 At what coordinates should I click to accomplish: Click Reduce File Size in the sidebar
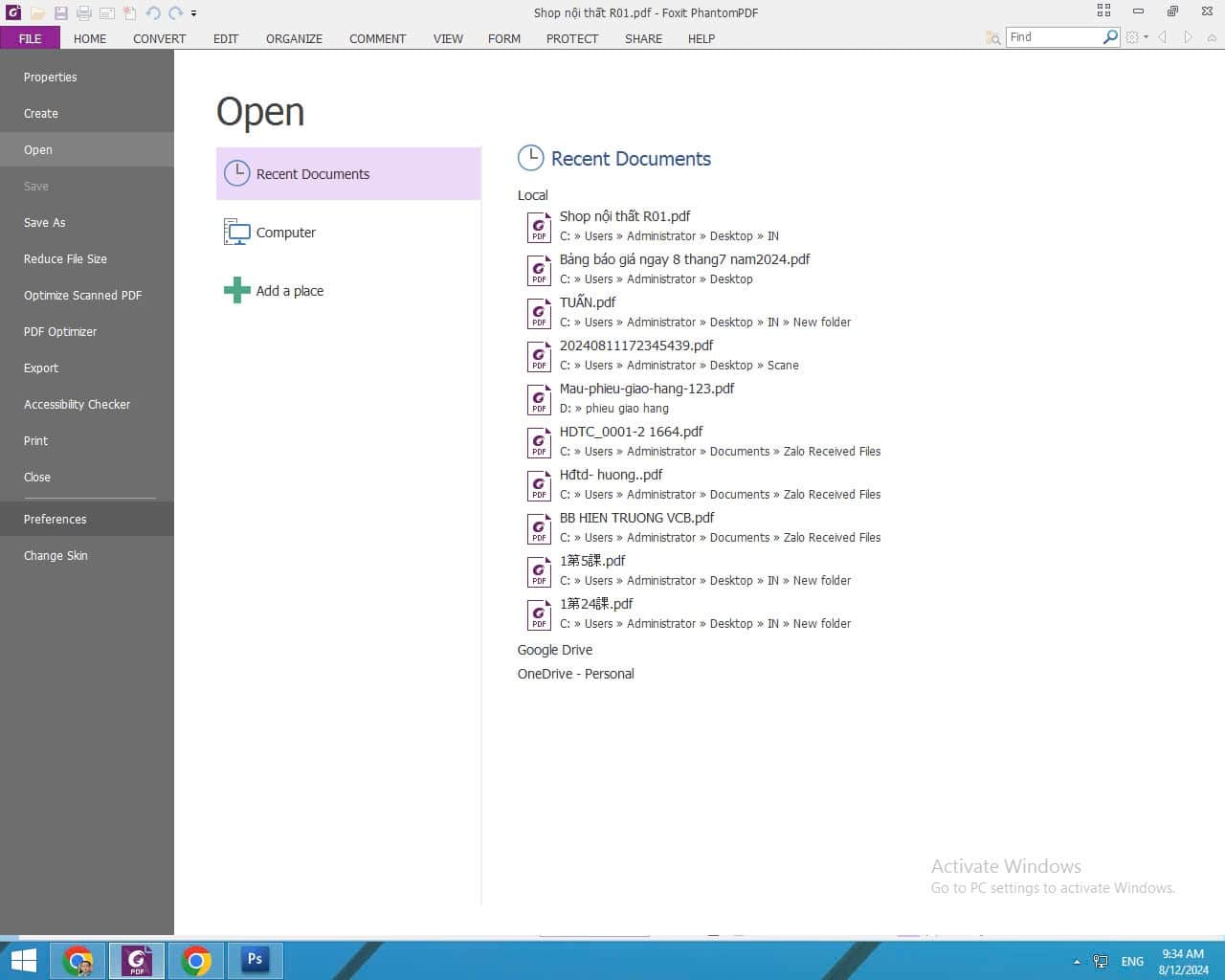[x=87, y=259]
